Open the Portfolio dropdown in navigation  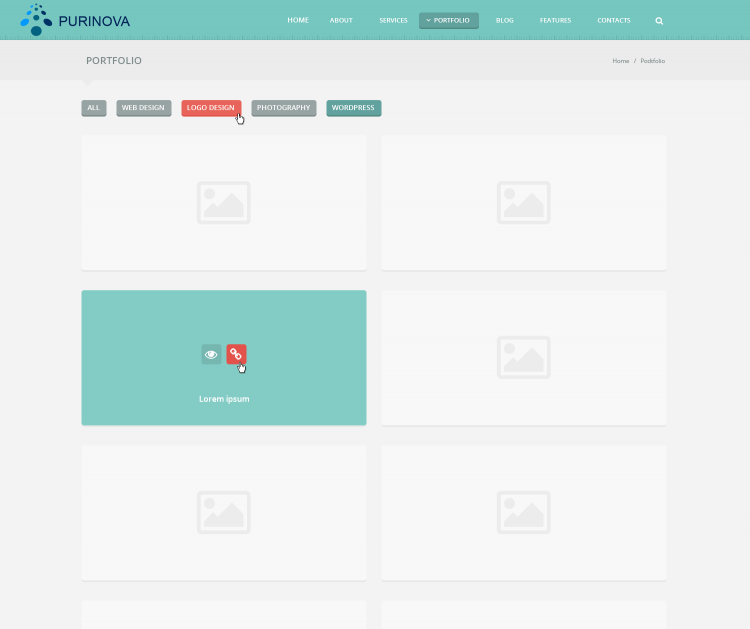coord(449,20)
